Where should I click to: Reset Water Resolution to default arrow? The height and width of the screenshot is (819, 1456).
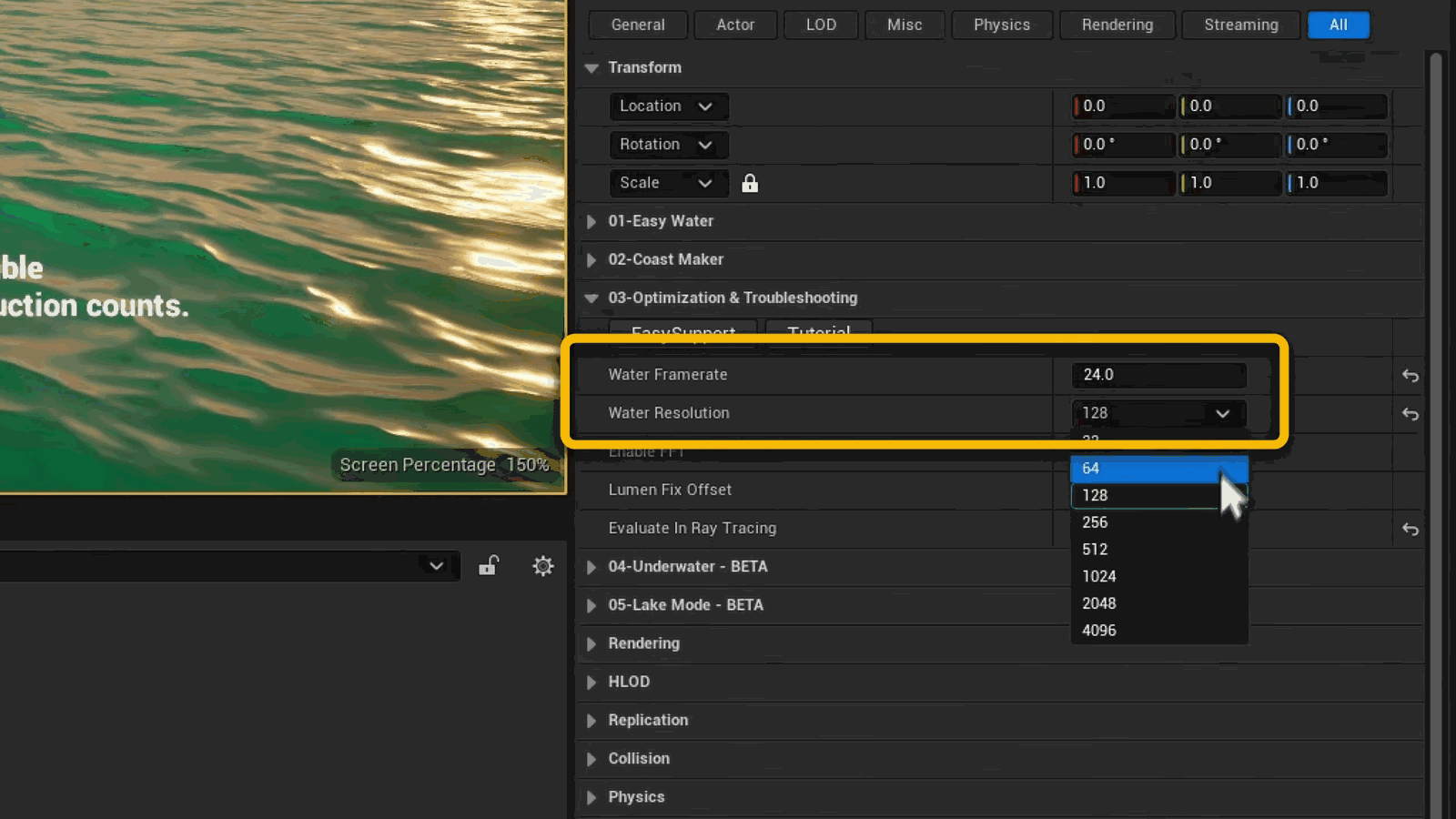coord(1410,414)
